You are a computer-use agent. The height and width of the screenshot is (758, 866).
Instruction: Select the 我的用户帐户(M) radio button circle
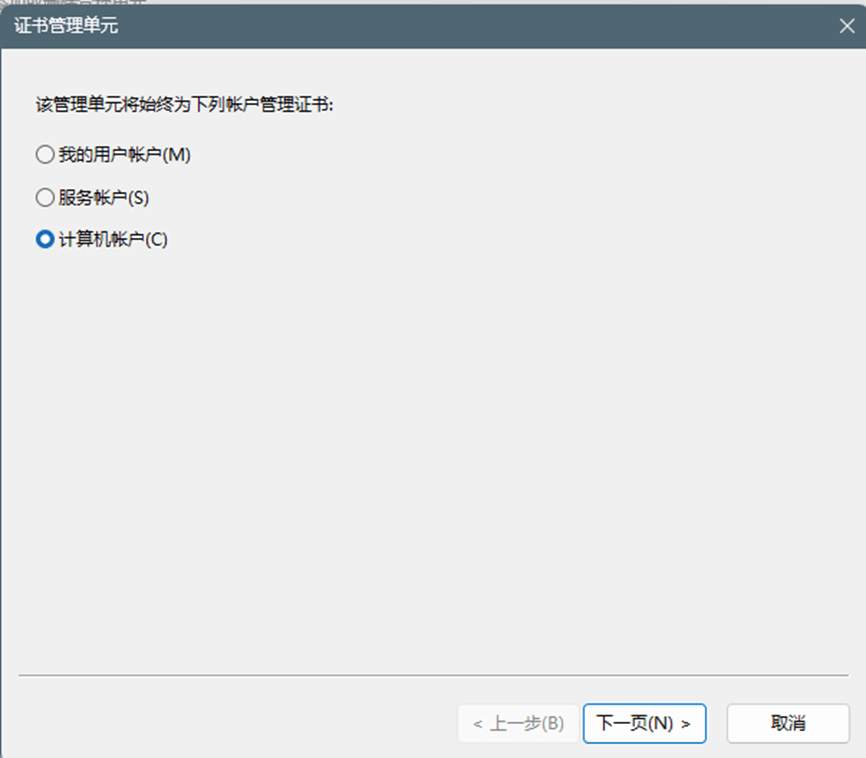point(45,155)
